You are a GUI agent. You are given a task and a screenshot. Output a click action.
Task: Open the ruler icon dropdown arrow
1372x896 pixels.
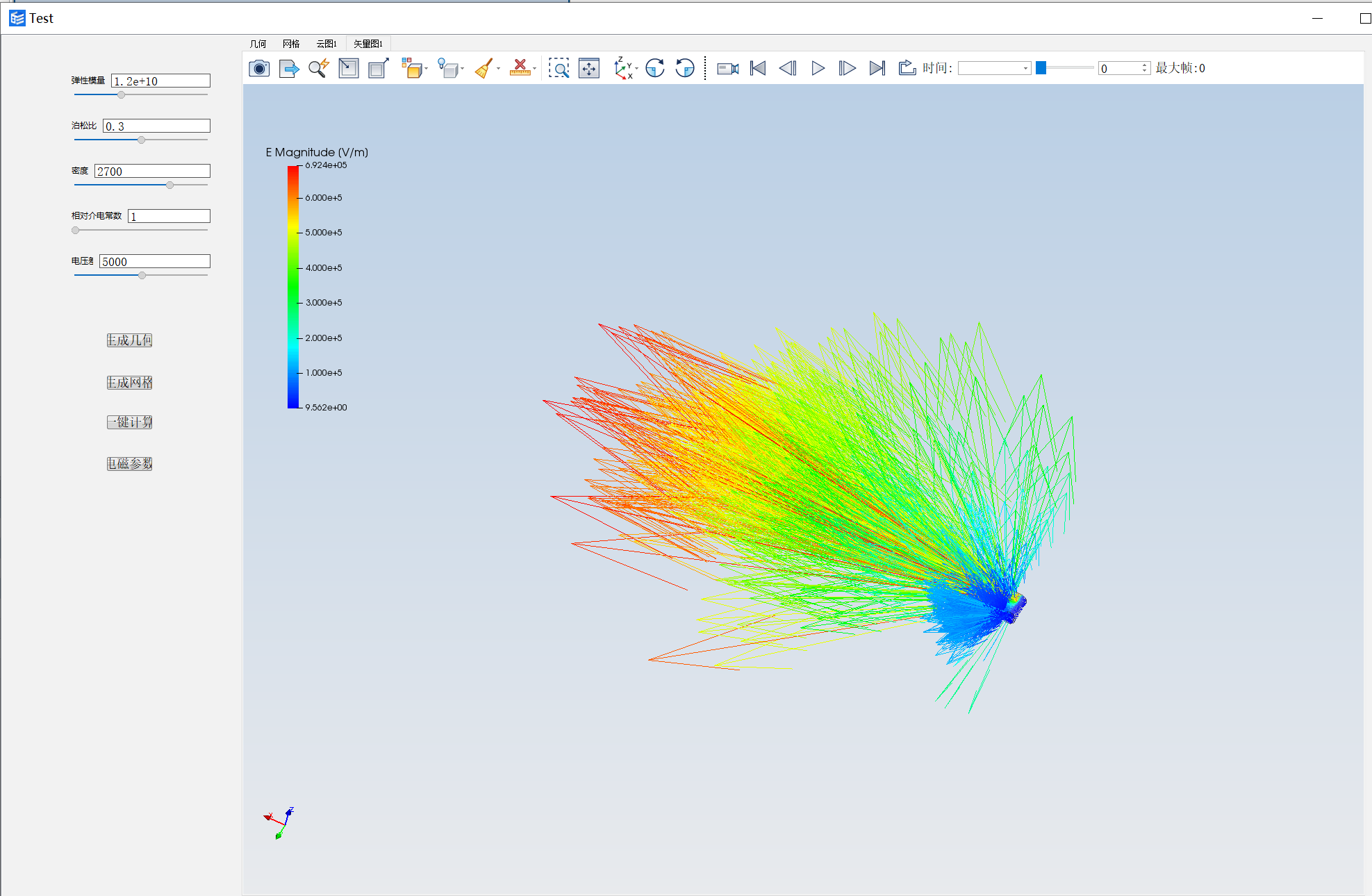point(534,69)
